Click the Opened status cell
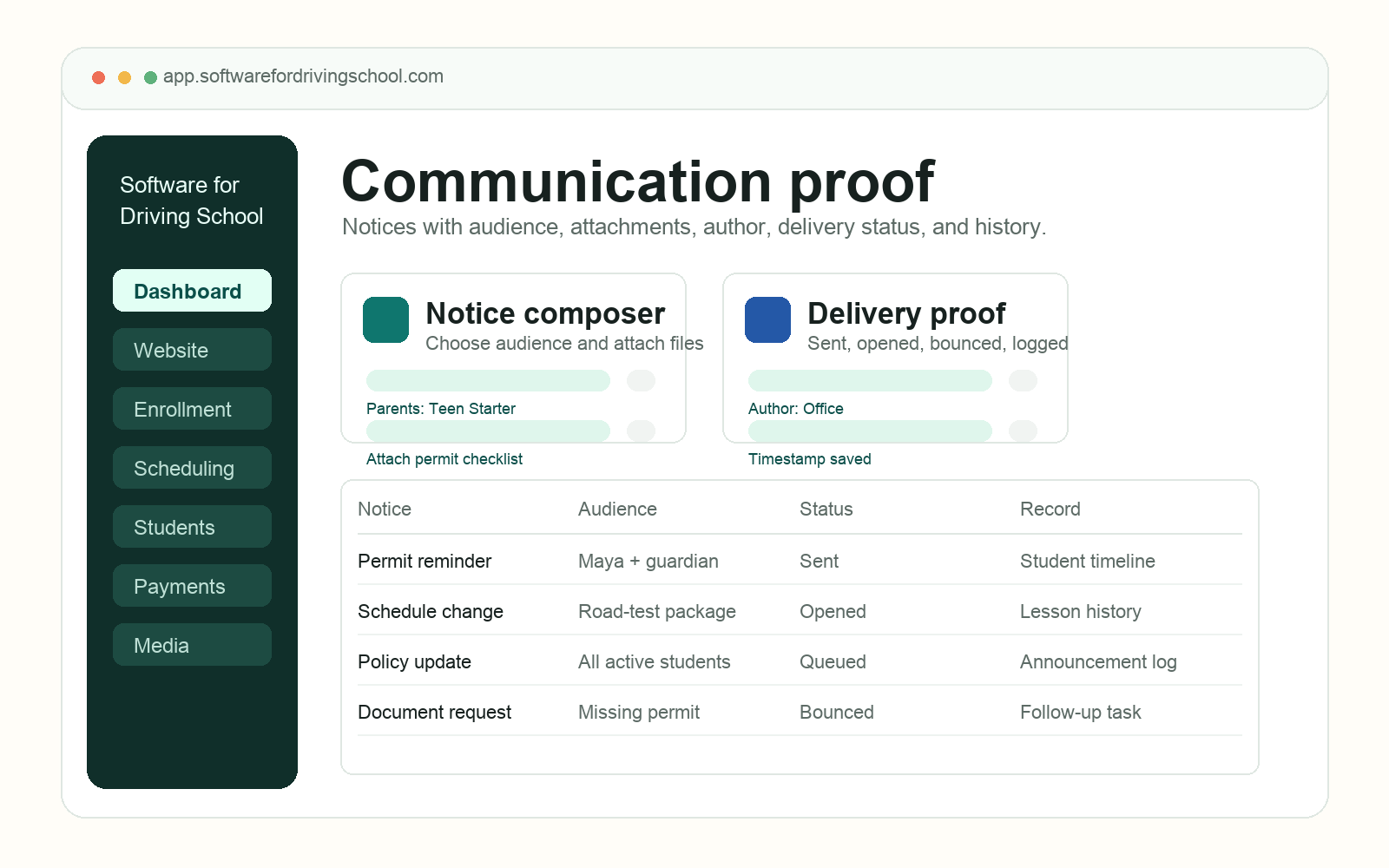This screenshot has height=868, width=1389. (x=833, y=612)
